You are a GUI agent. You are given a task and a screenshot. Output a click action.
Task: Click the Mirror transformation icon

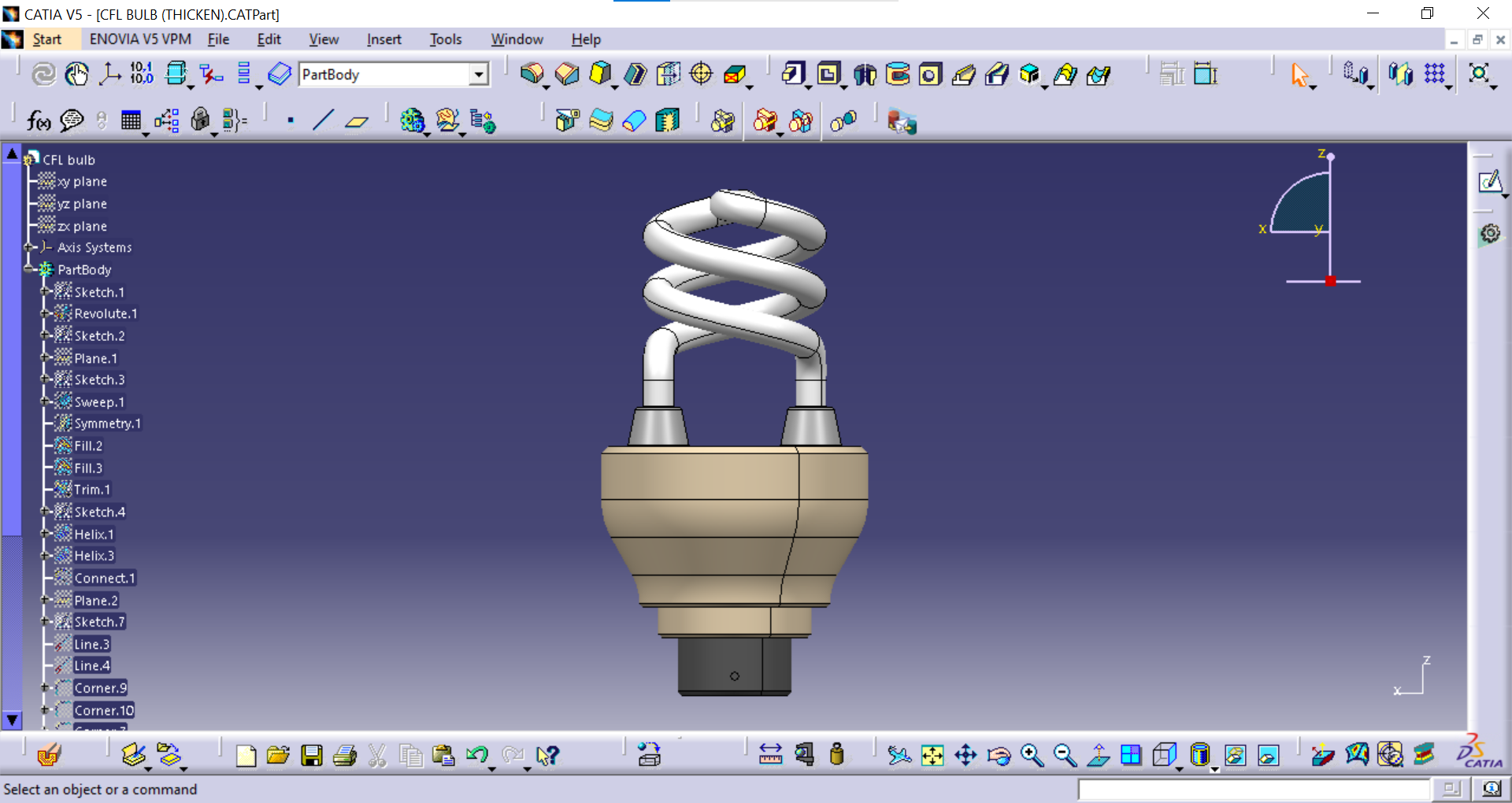click(1400, 74)
